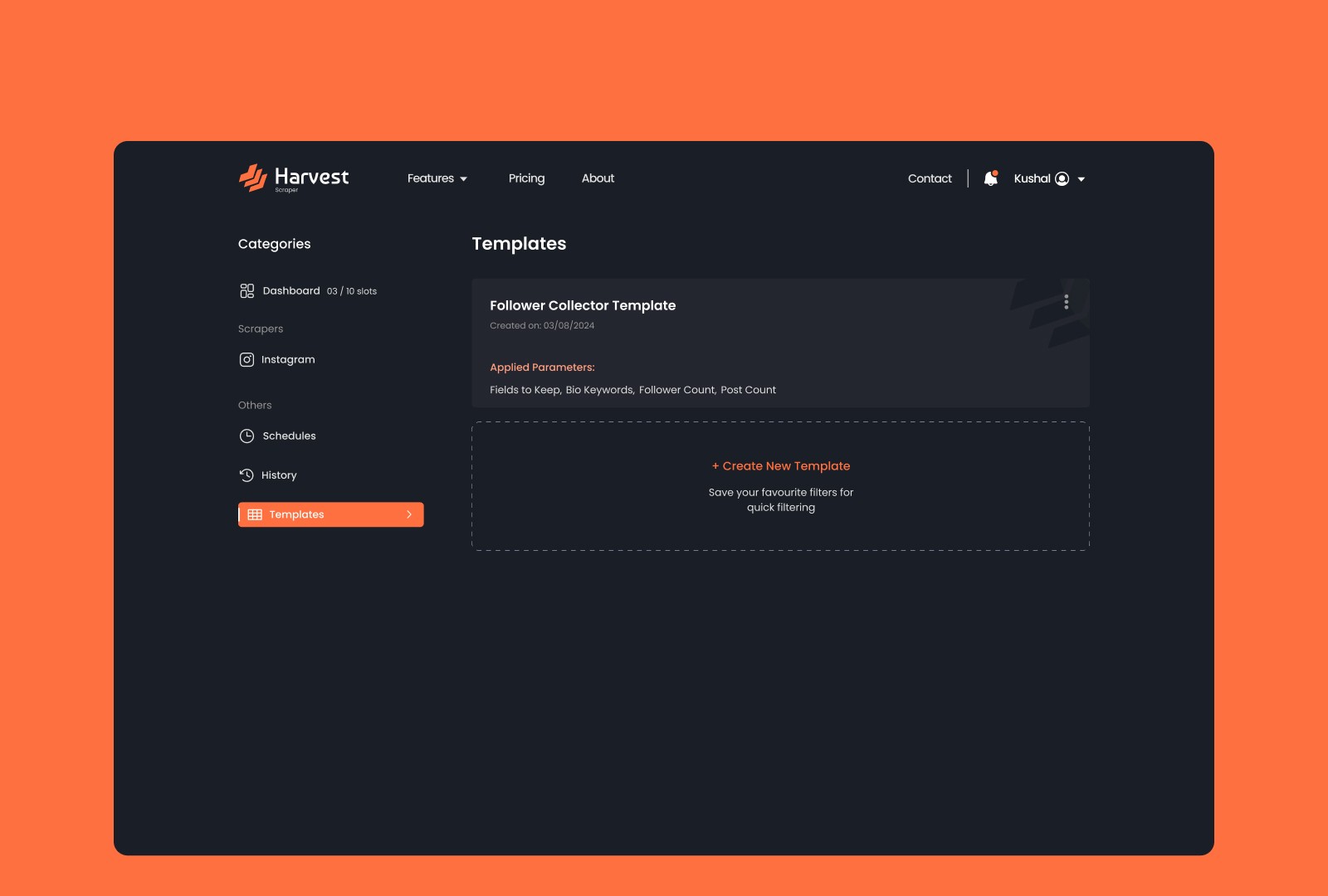Click the Fields to Keep parameter
The height and width of the screenshot is (896, 1328).
tap(525, 390)
